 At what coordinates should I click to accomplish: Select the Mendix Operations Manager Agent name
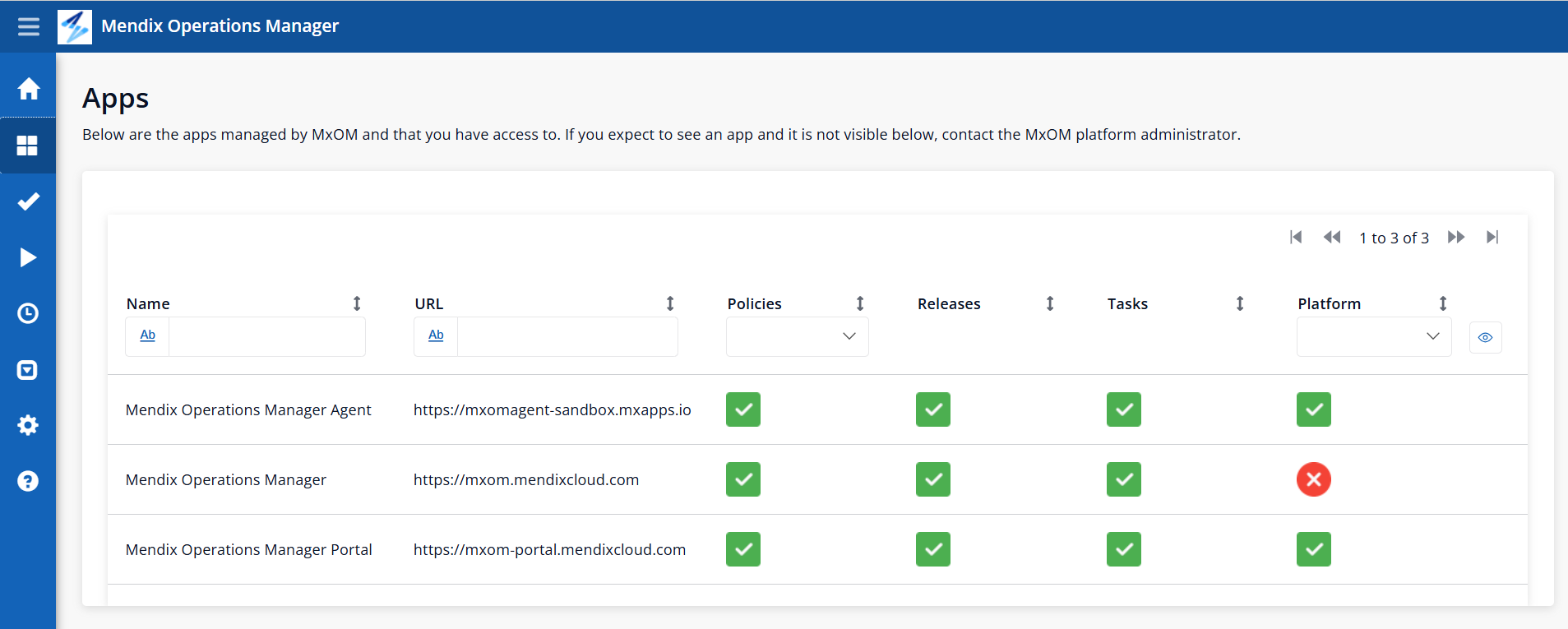pyautogui.click(x=248, y=409)
